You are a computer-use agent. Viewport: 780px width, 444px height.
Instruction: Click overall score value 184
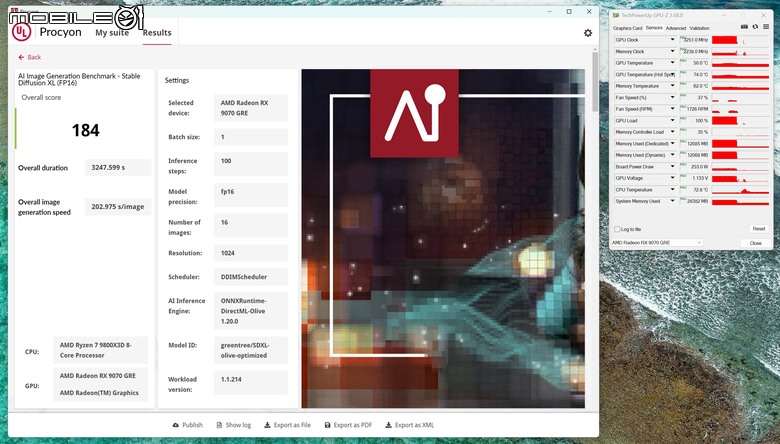(x=86, y=130)
